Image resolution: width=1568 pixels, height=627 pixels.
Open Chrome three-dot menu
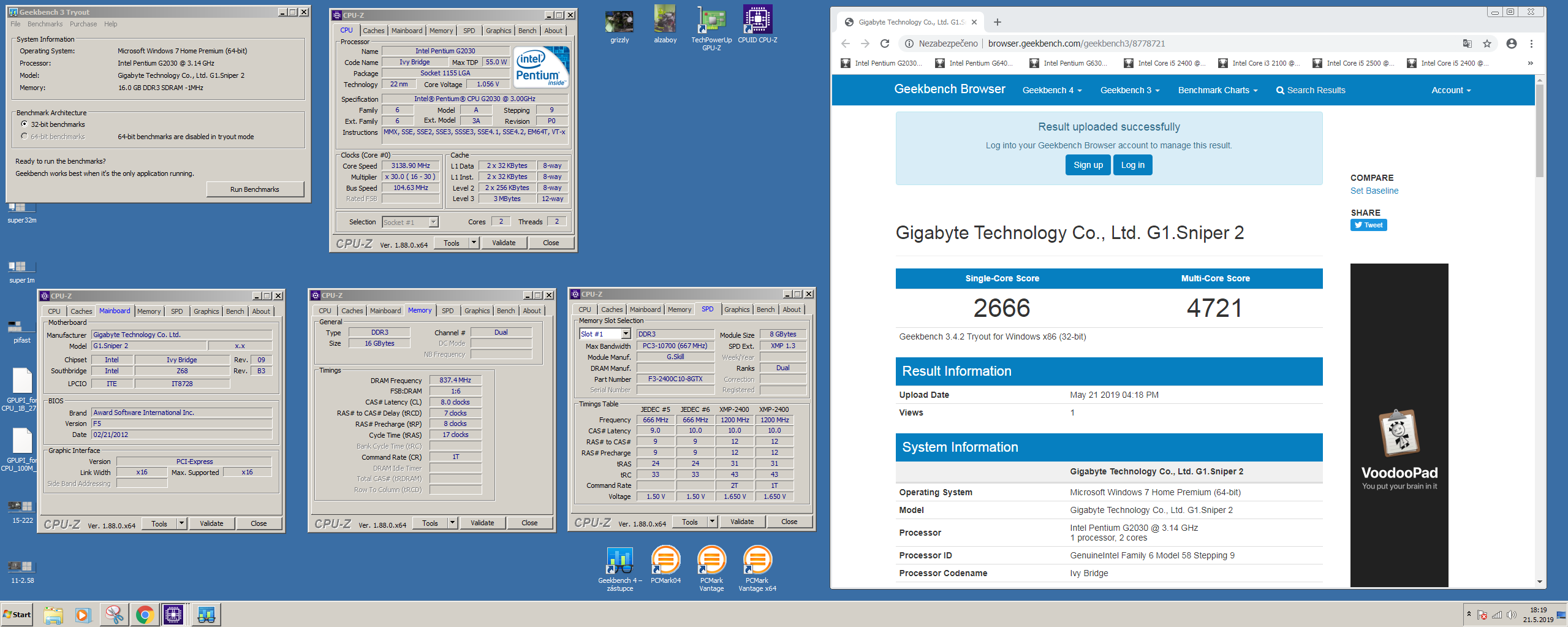(1531, 44)
